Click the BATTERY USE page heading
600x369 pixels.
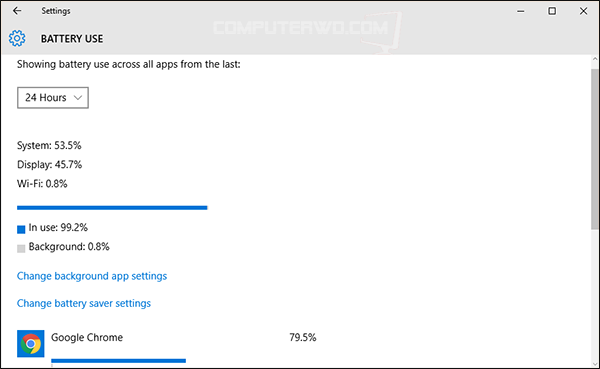[72, 39]
